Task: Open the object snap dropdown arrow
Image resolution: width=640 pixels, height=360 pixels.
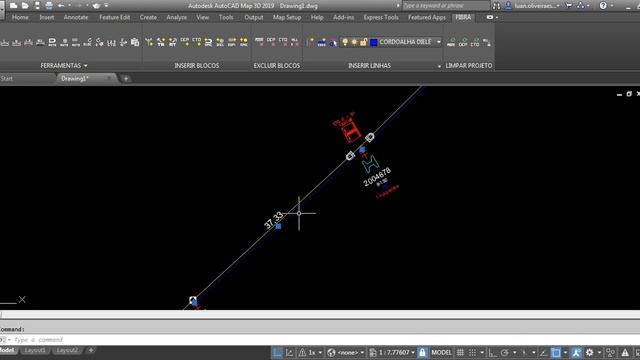Action: (565, 352)
